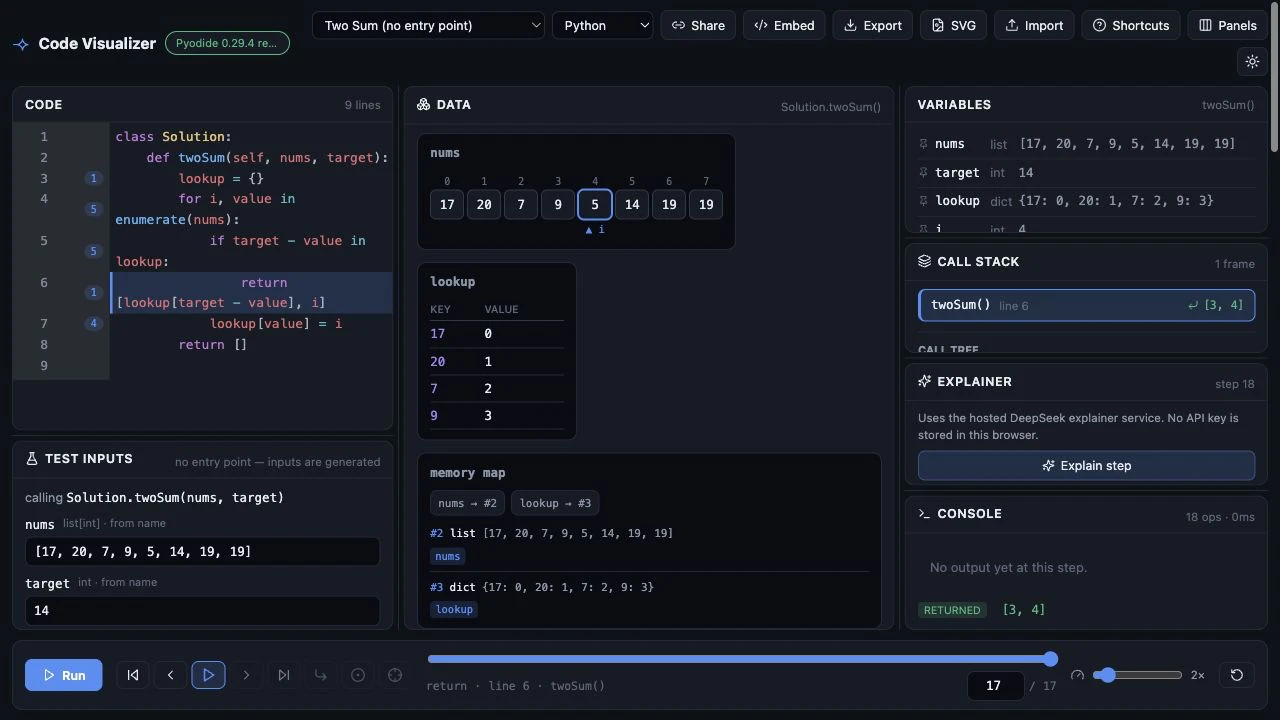Click the circle-dot breakpoint icon
Image resolution: width=1280 pixels, height=720 pixels.
point(358,675)
